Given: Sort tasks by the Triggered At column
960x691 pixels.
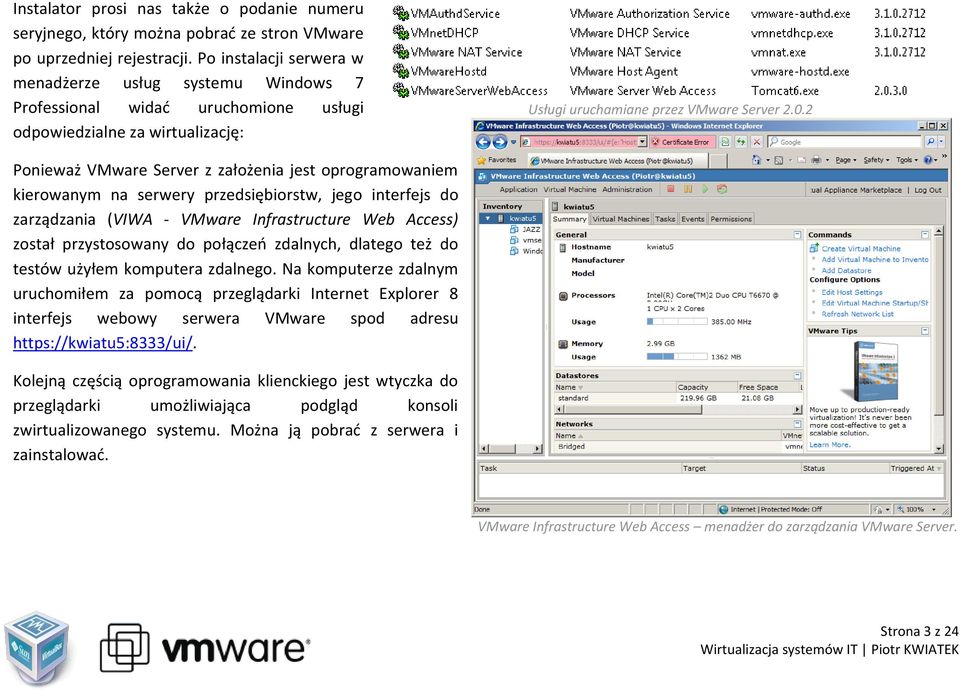Looking at the screenshot, I should pyautogui.click(x=916, y=468).
